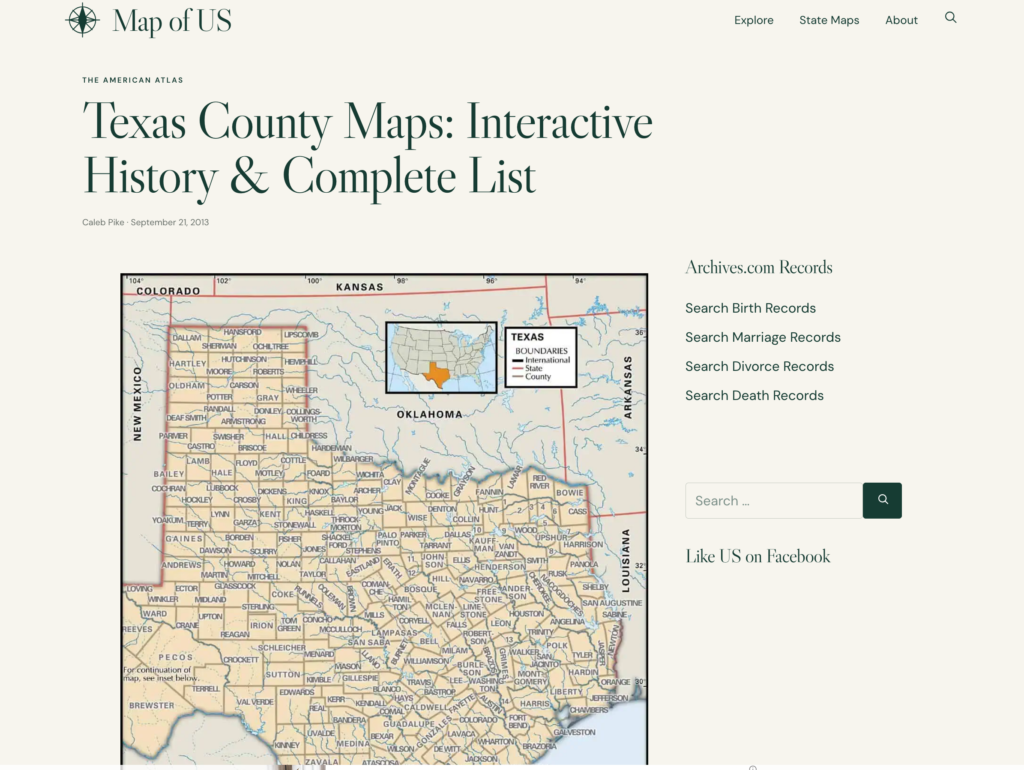Click the ARKANSAS label on the map
1024x770 pixels.
click(x=628, y=387)
